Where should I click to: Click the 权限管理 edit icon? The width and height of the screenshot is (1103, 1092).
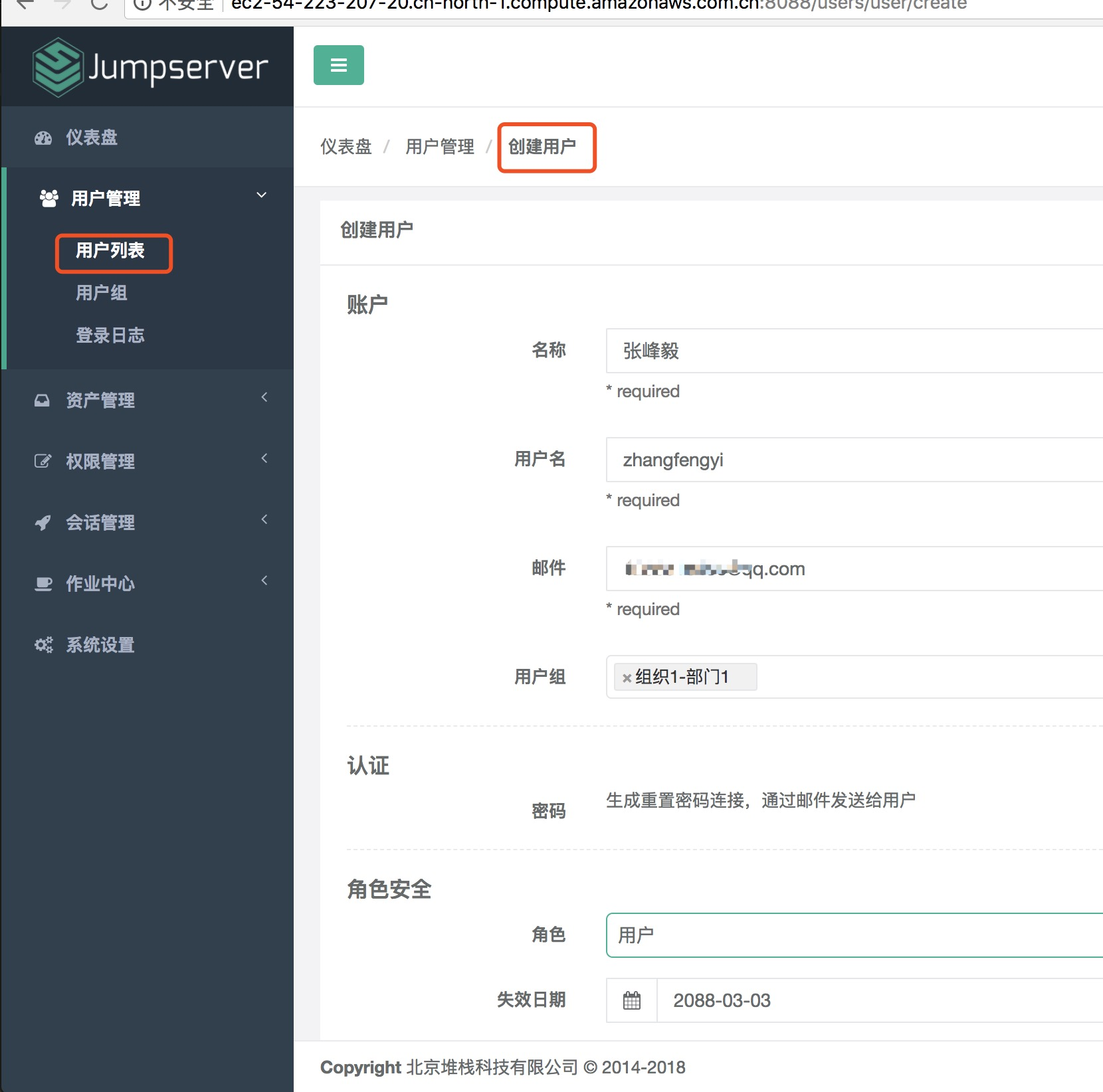coord(43,460)
